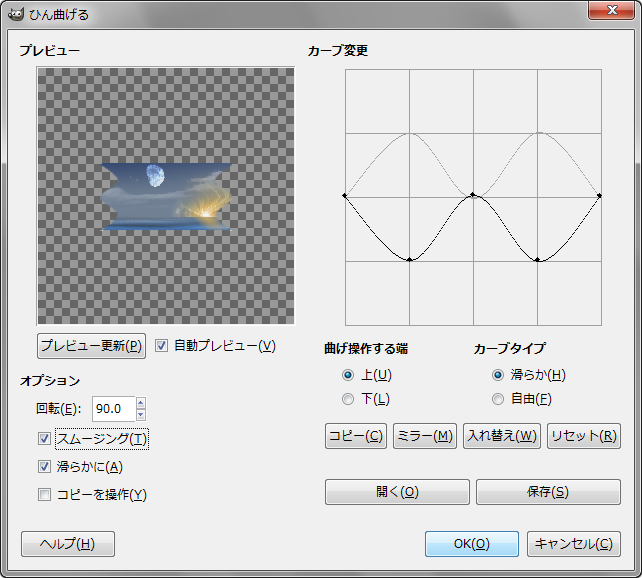The height and width of the screenshot is (578, 642).
Task: Reset the curve with リセット(R)
Action: 584,436
